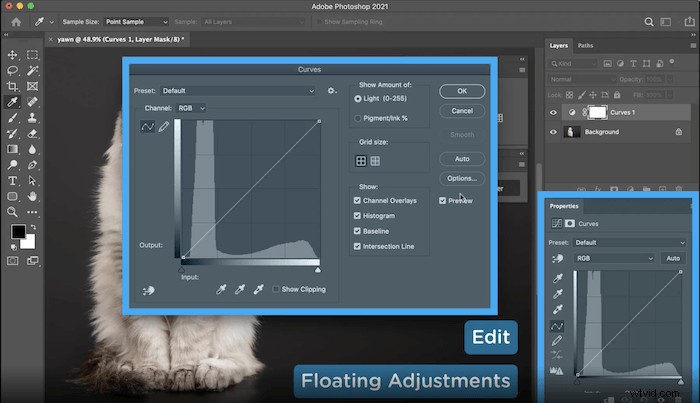The width and height of the screenshot is (700, 403).
Task: Click the share icon in the top bar
Action: click(x=689, y=22)
